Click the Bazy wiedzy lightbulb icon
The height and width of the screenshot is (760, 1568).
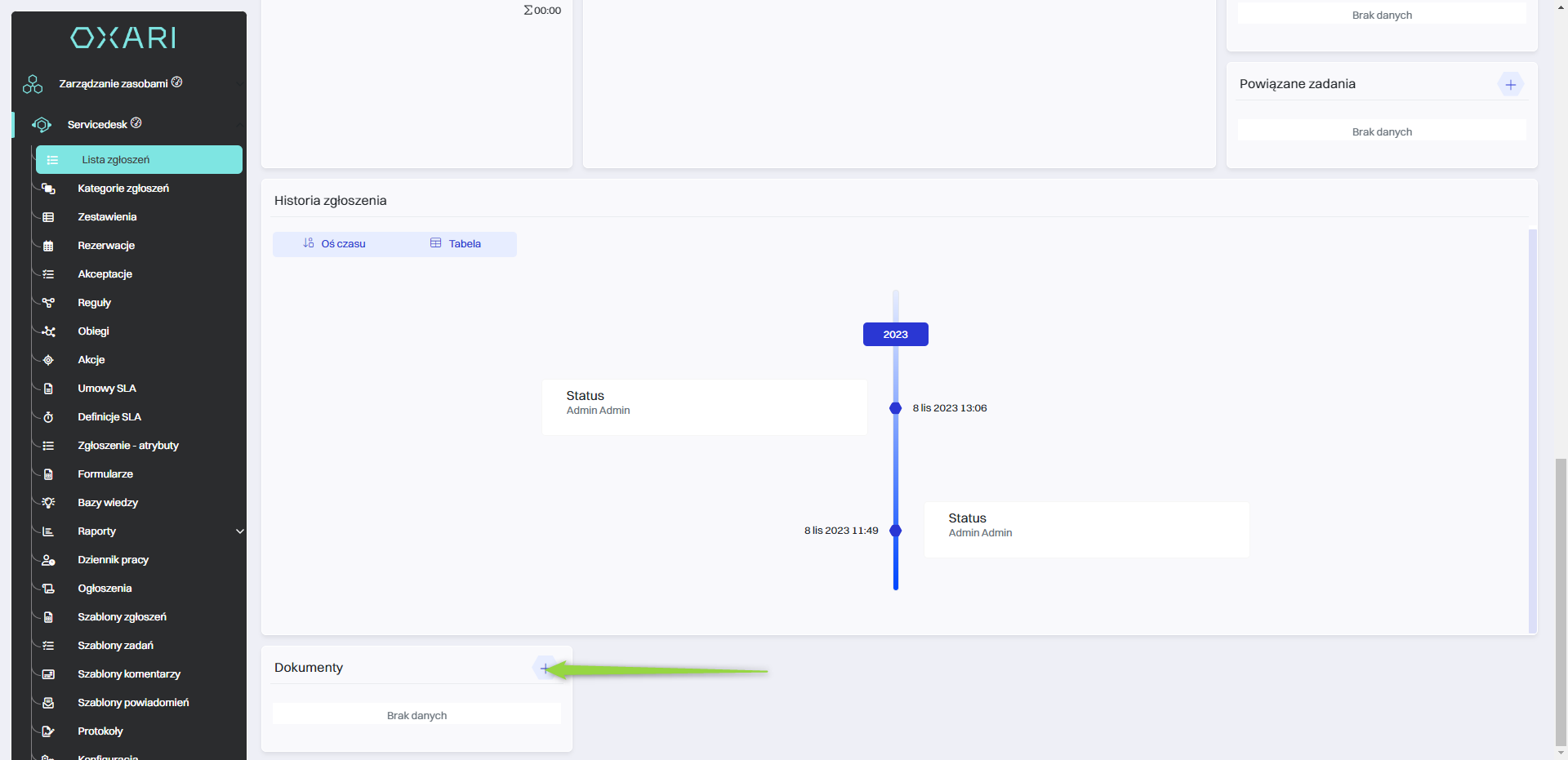coord(48,503)
